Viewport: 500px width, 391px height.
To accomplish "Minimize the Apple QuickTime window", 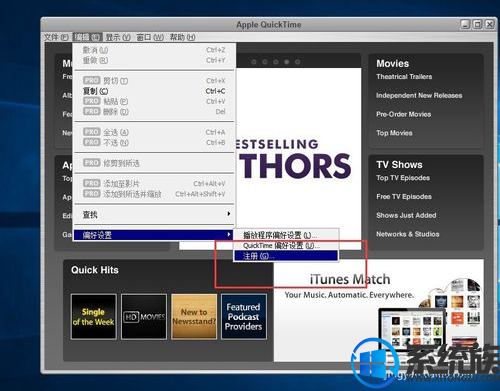I will coord(465,24).
